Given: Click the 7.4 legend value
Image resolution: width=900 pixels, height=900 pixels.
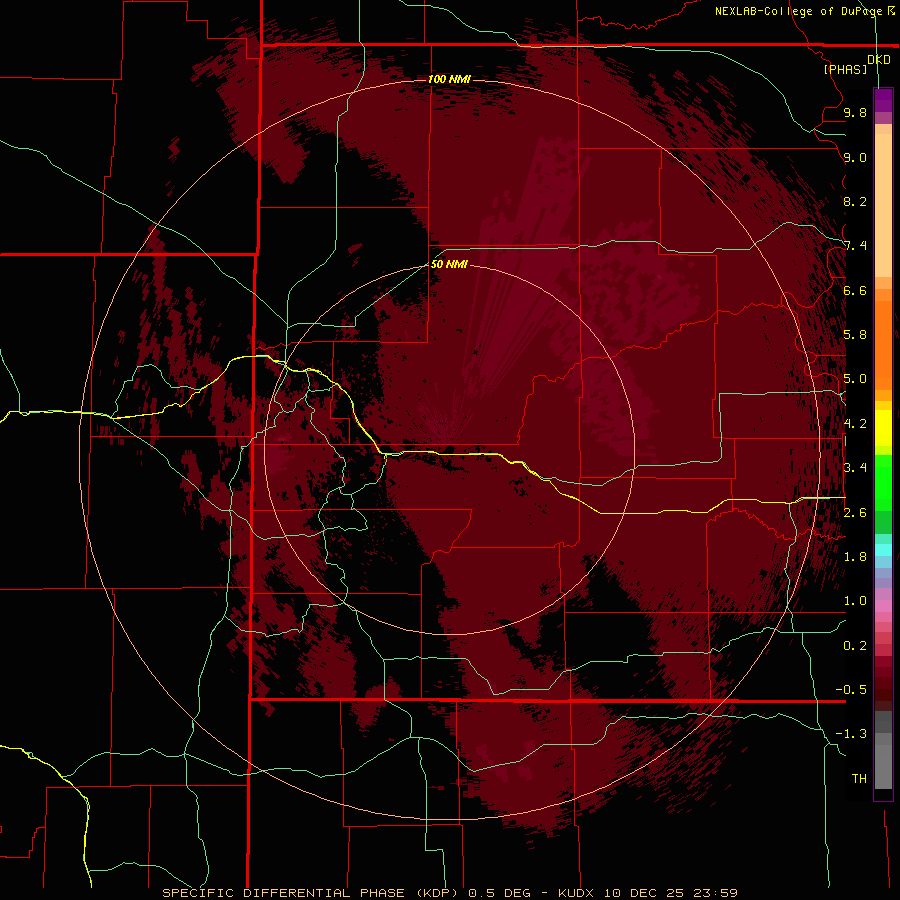Looking at the screenshot, I should pyautogui.click(x=855, y=246).
